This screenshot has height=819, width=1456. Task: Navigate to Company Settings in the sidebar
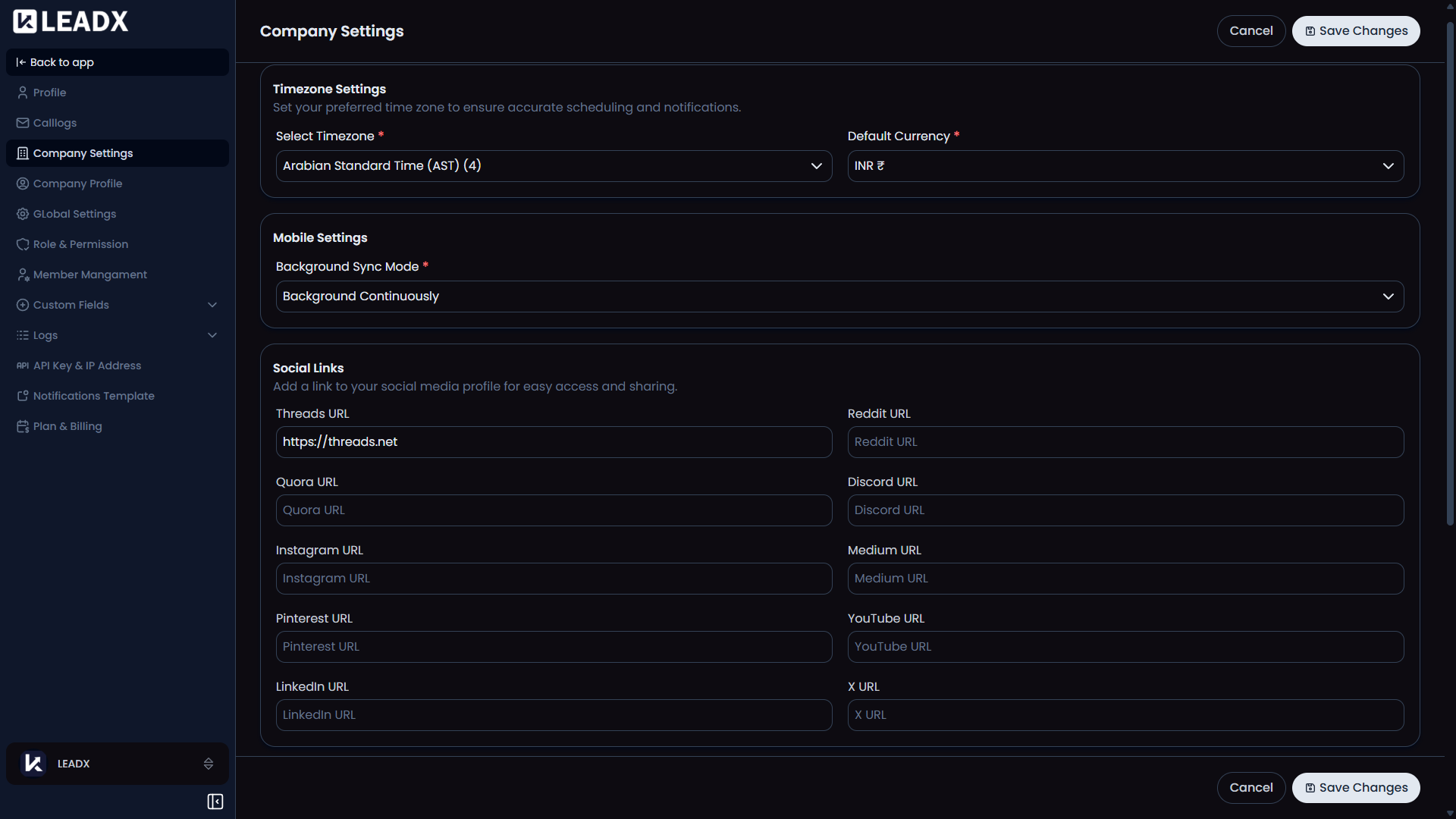(x=83, y=152)
